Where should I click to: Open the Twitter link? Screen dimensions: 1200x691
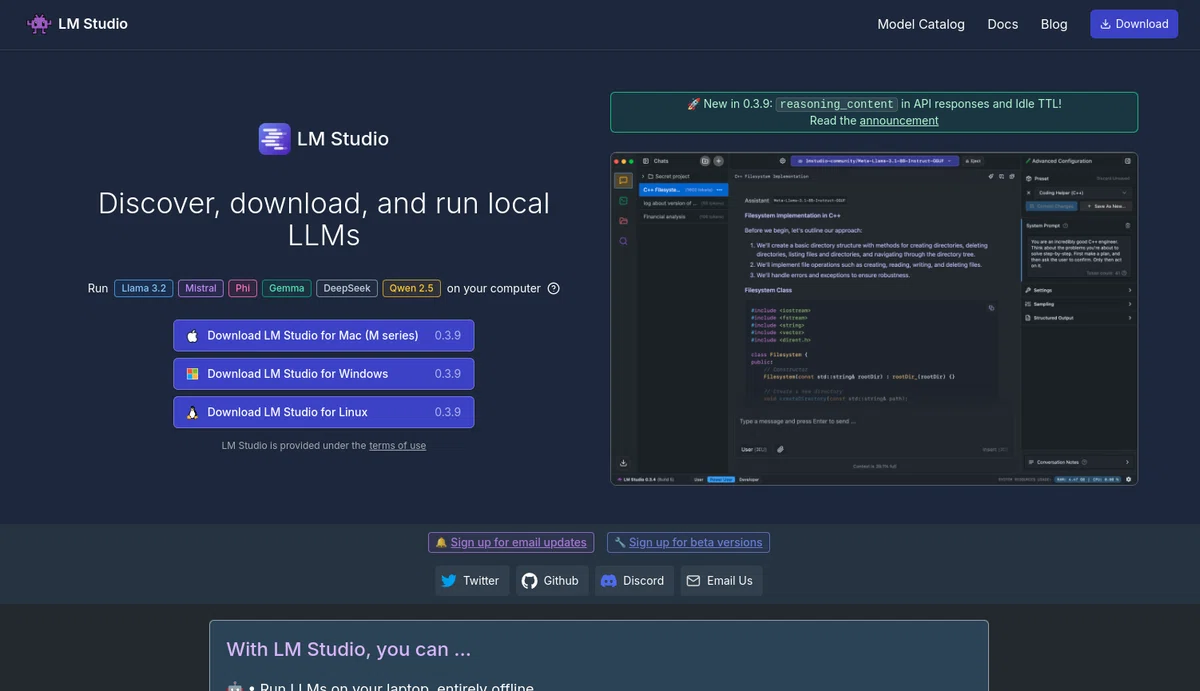pyautogui.click(x=472, y=580)
